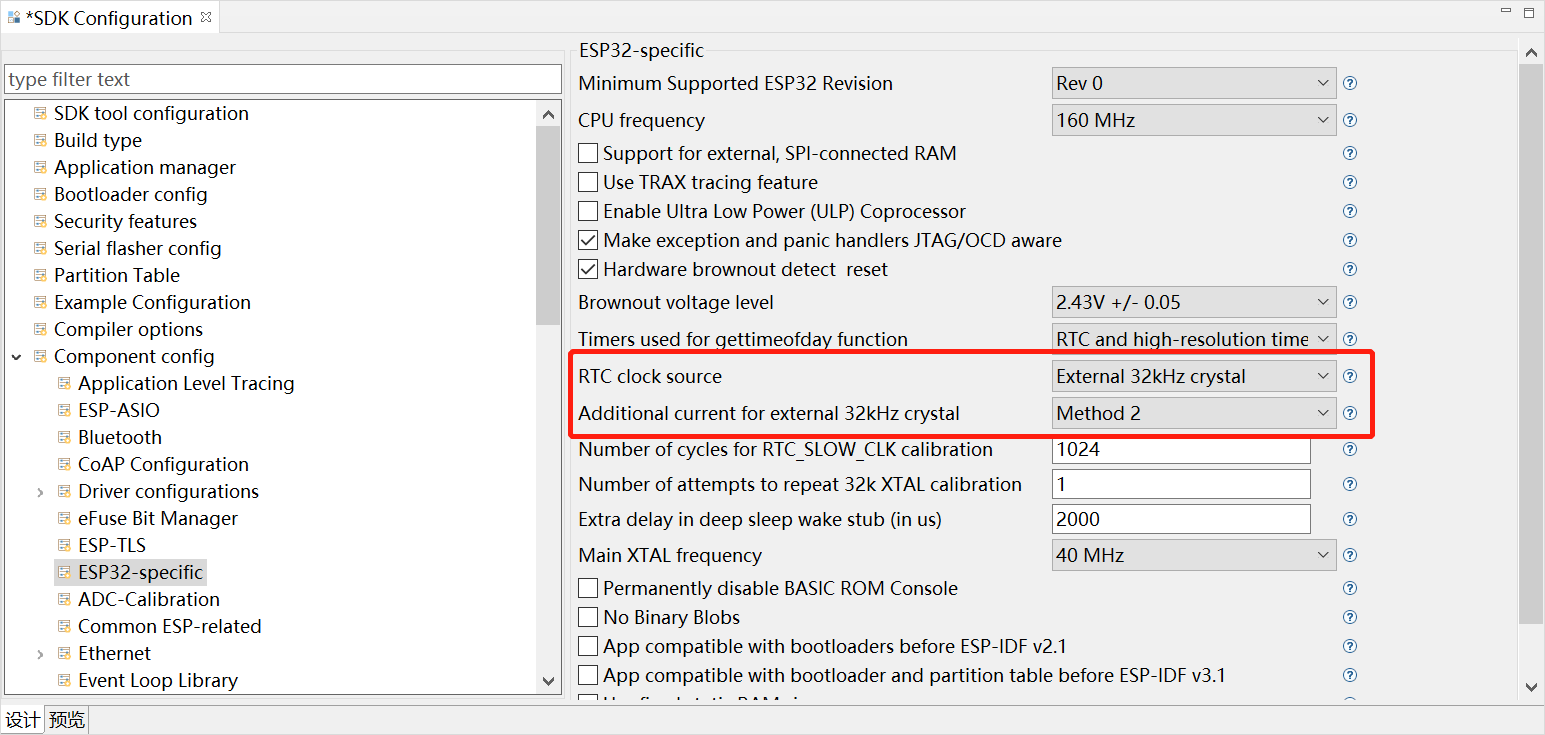Click help icon for ULP Coprocessor option
This screenshot has height=735, width=1545.
1350,211
